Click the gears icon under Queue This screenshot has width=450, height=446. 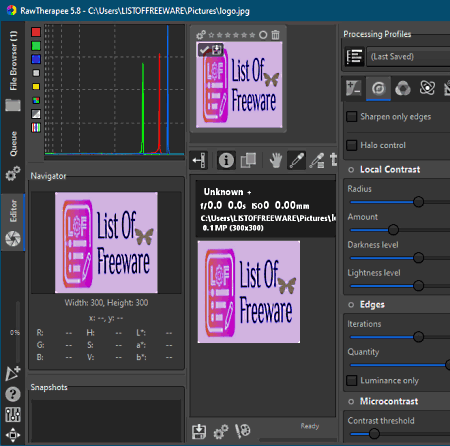[13, 173]
